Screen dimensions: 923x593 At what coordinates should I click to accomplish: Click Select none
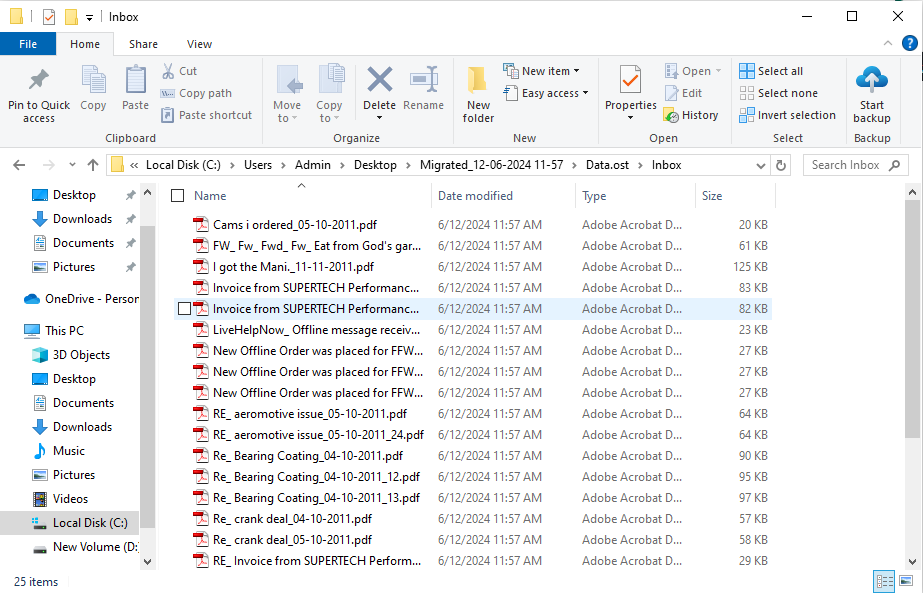(778, 93)
